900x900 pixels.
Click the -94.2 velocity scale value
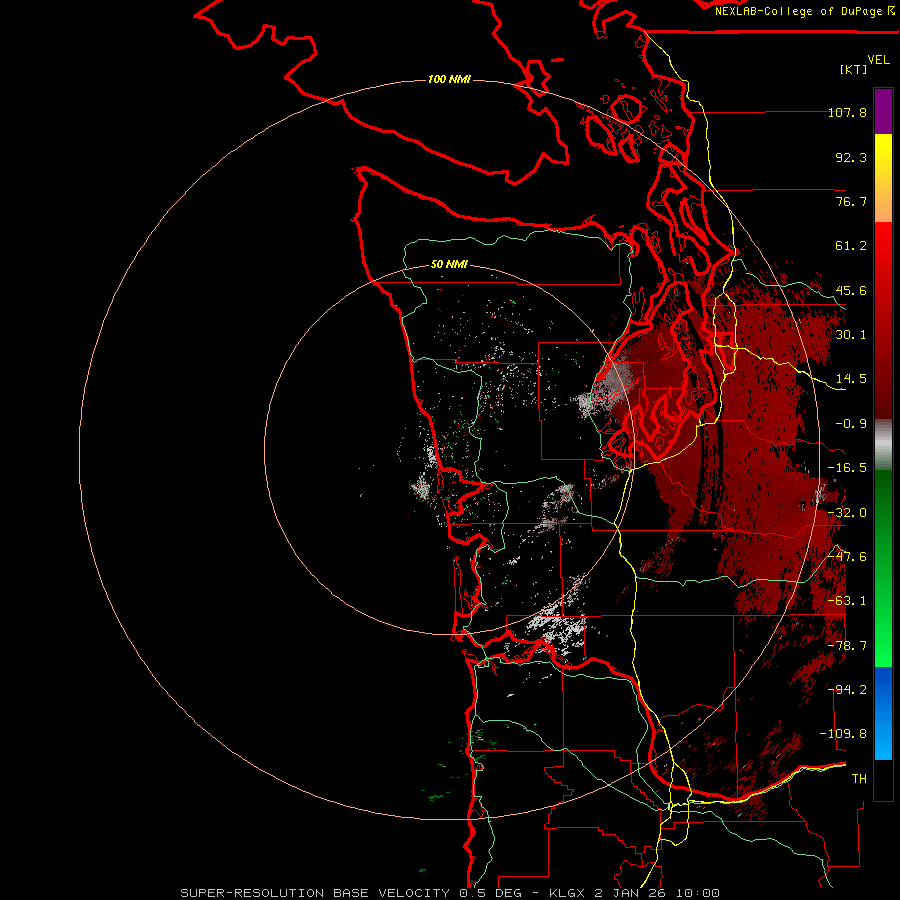pos(847,690)
